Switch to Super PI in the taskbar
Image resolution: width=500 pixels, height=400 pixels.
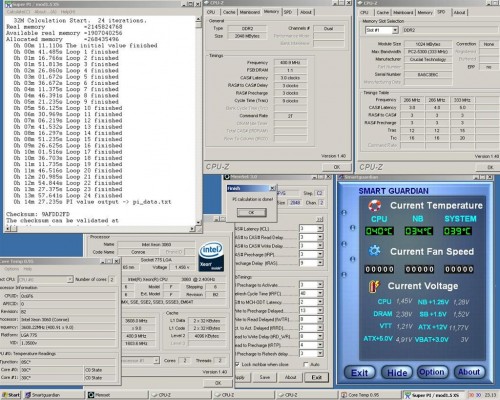(433, 395)
